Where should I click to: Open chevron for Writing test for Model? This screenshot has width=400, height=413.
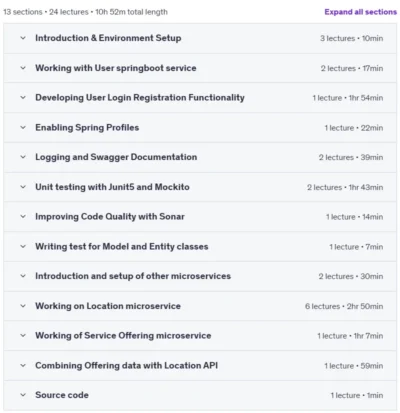pos(23,247)
